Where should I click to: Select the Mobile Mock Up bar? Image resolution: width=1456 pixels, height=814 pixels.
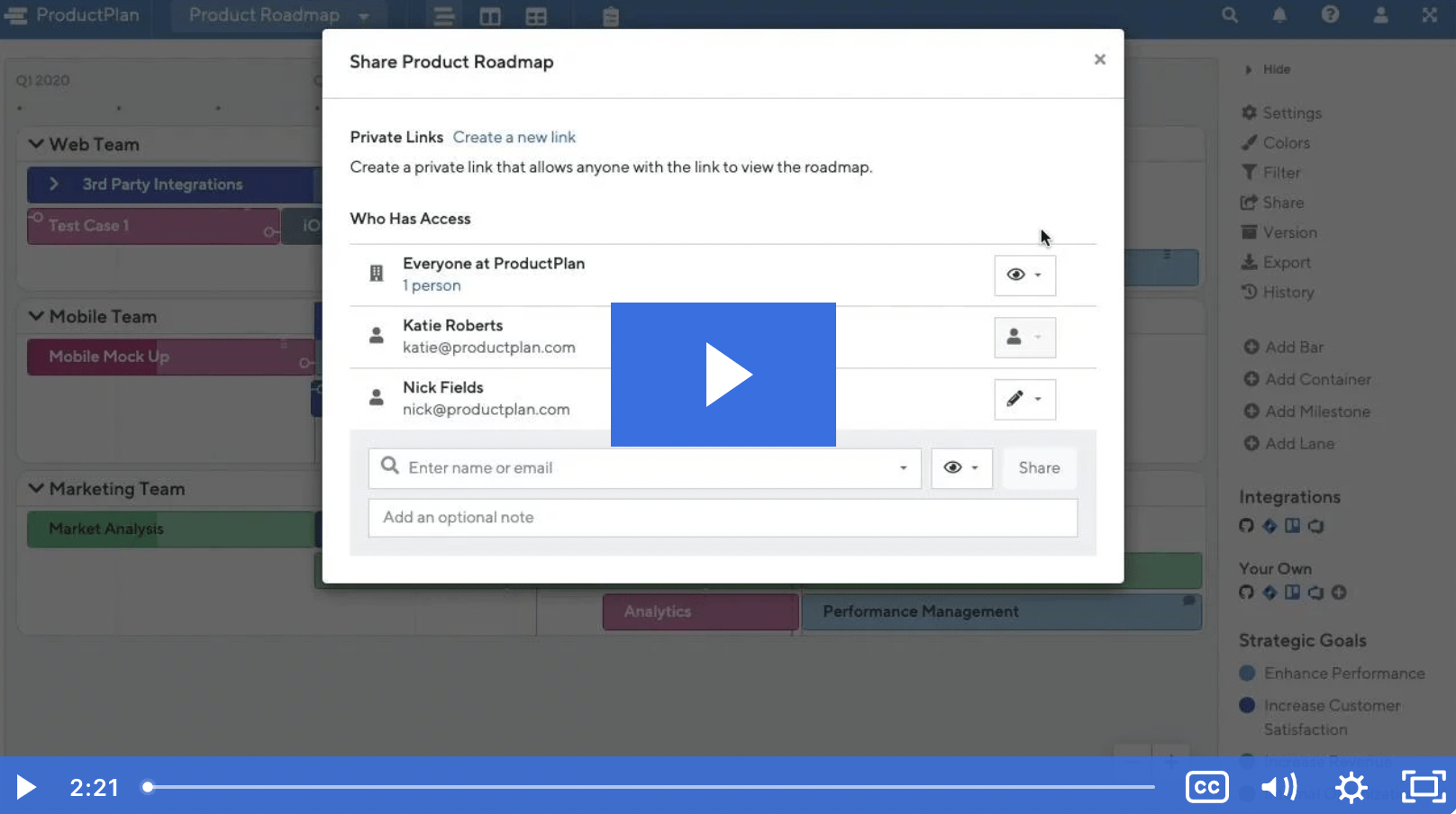171,357
